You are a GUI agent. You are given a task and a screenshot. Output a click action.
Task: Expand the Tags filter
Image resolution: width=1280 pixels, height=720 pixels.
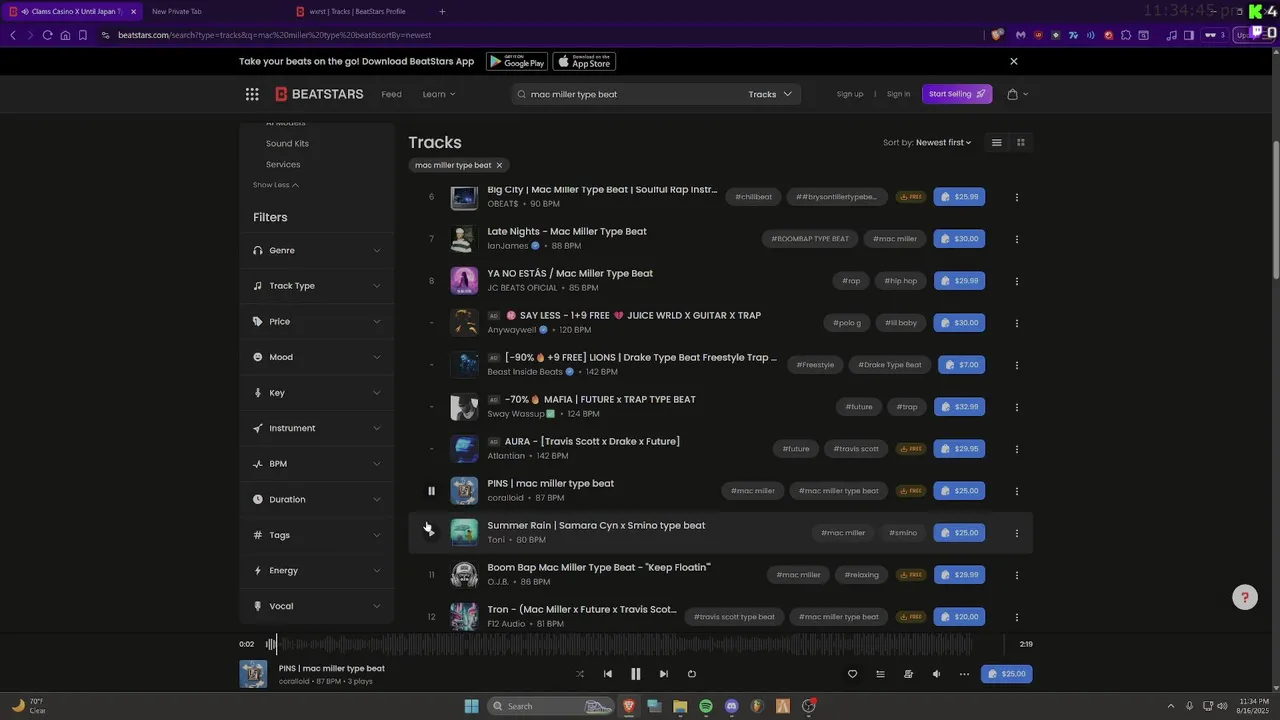click(317, 535)
